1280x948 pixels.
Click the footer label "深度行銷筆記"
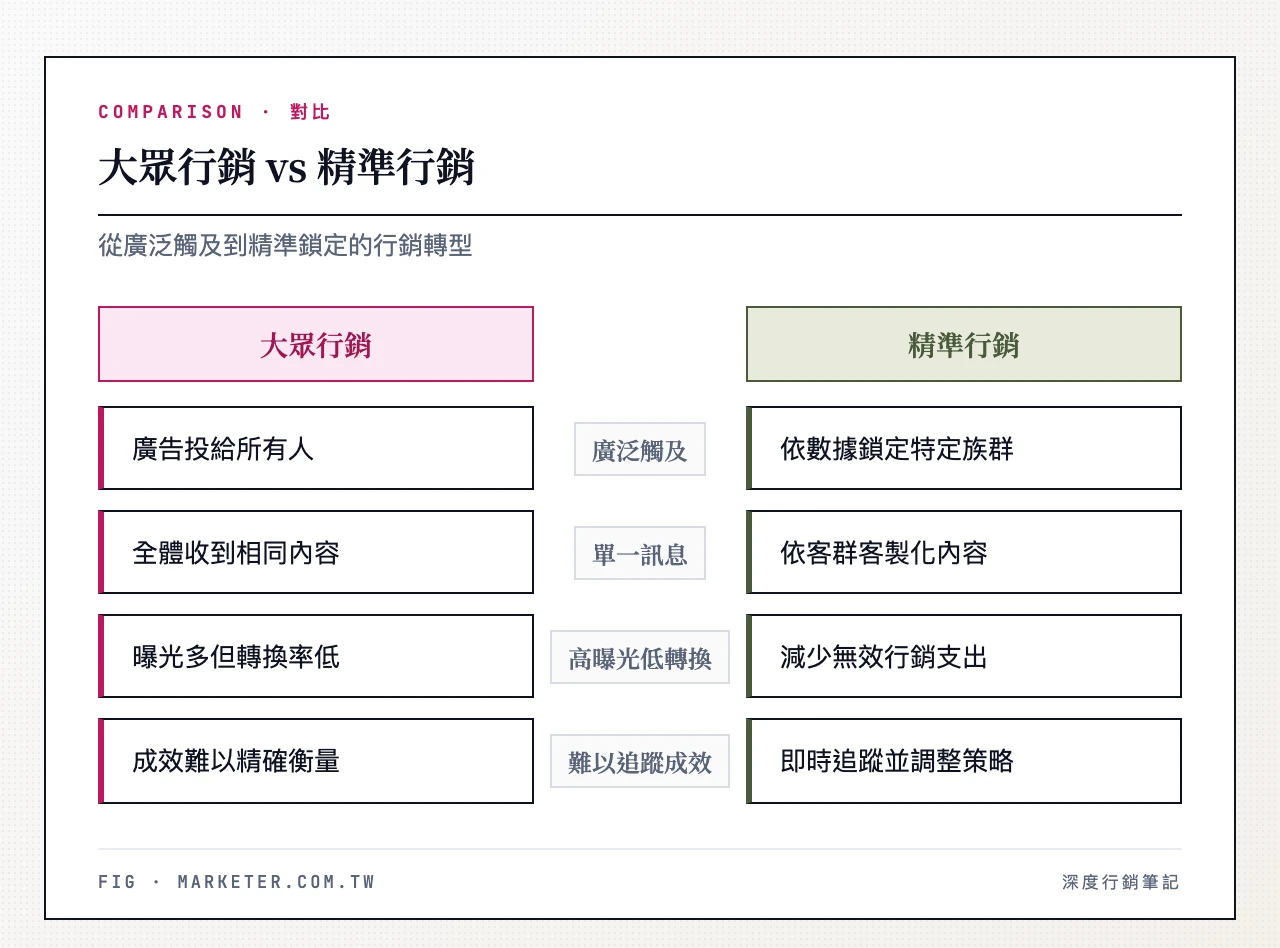(x=1121, y=882)
